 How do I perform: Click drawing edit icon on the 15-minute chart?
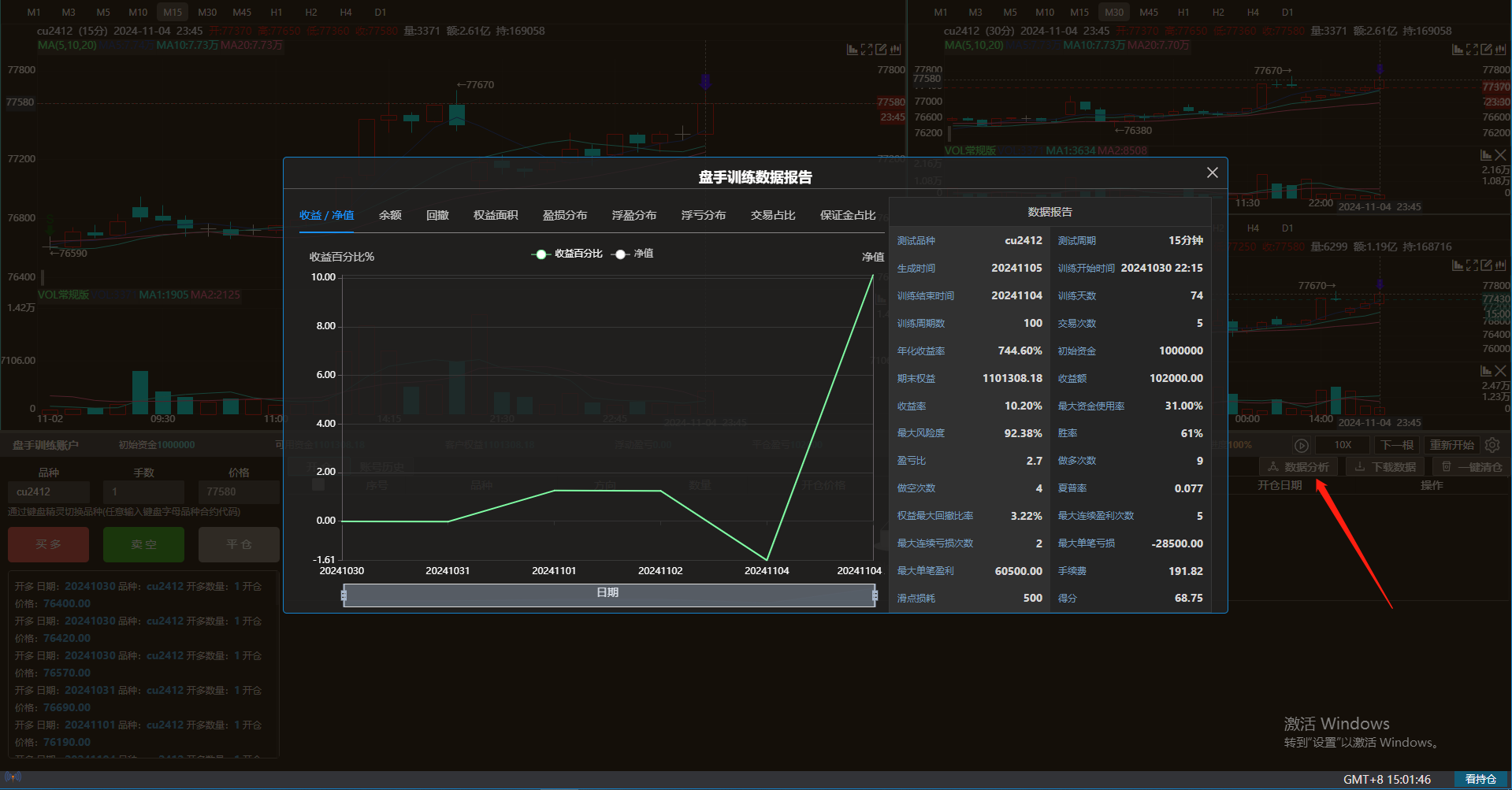[881, 50]
